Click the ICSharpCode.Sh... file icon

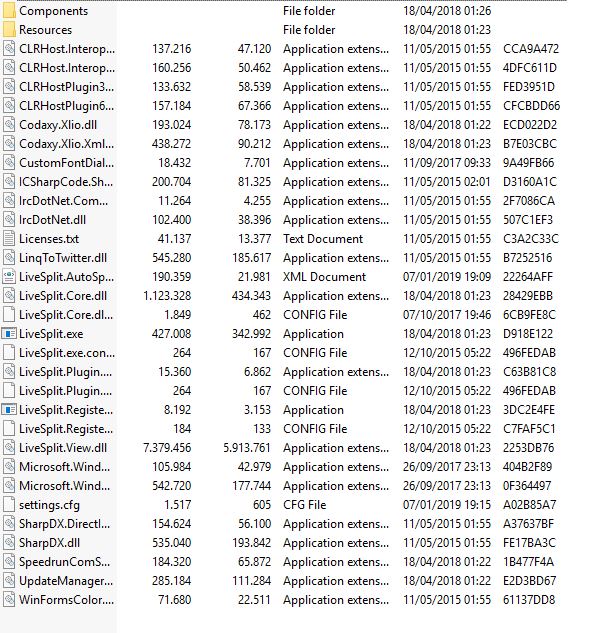point(9,182)
